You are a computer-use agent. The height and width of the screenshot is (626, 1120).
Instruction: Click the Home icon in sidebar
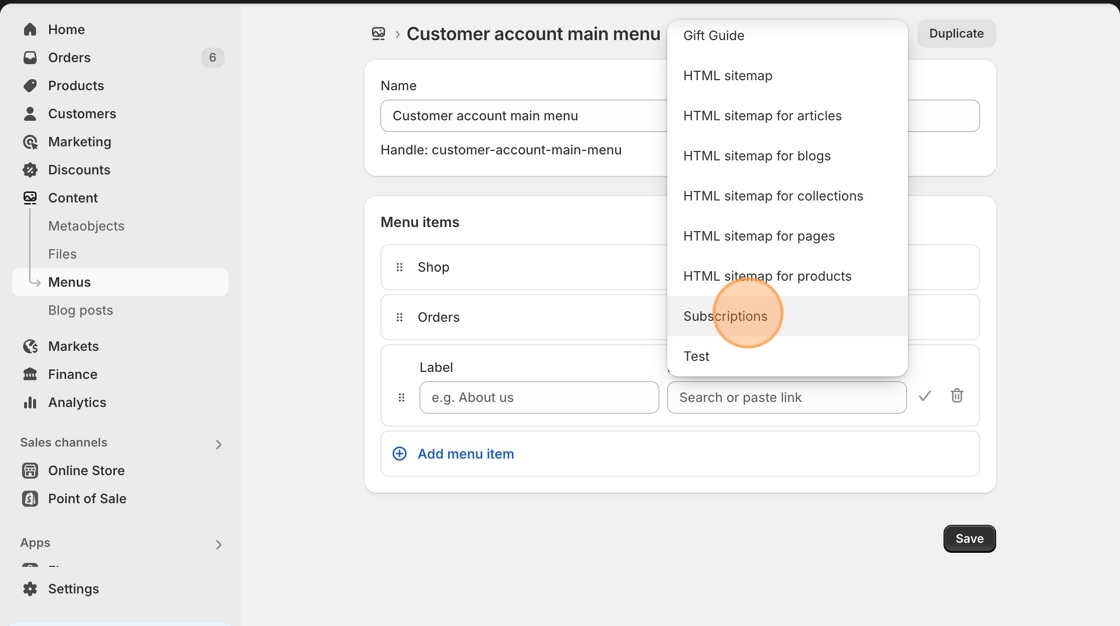[30, 30]
